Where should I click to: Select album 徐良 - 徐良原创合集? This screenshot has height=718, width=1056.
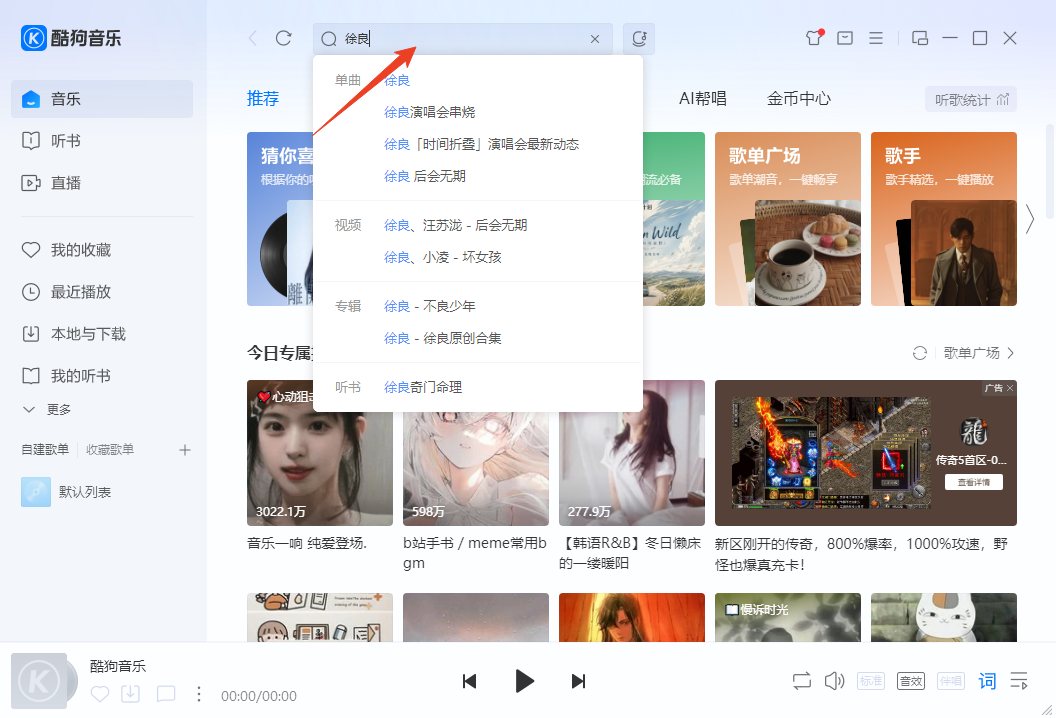(442, 338)
